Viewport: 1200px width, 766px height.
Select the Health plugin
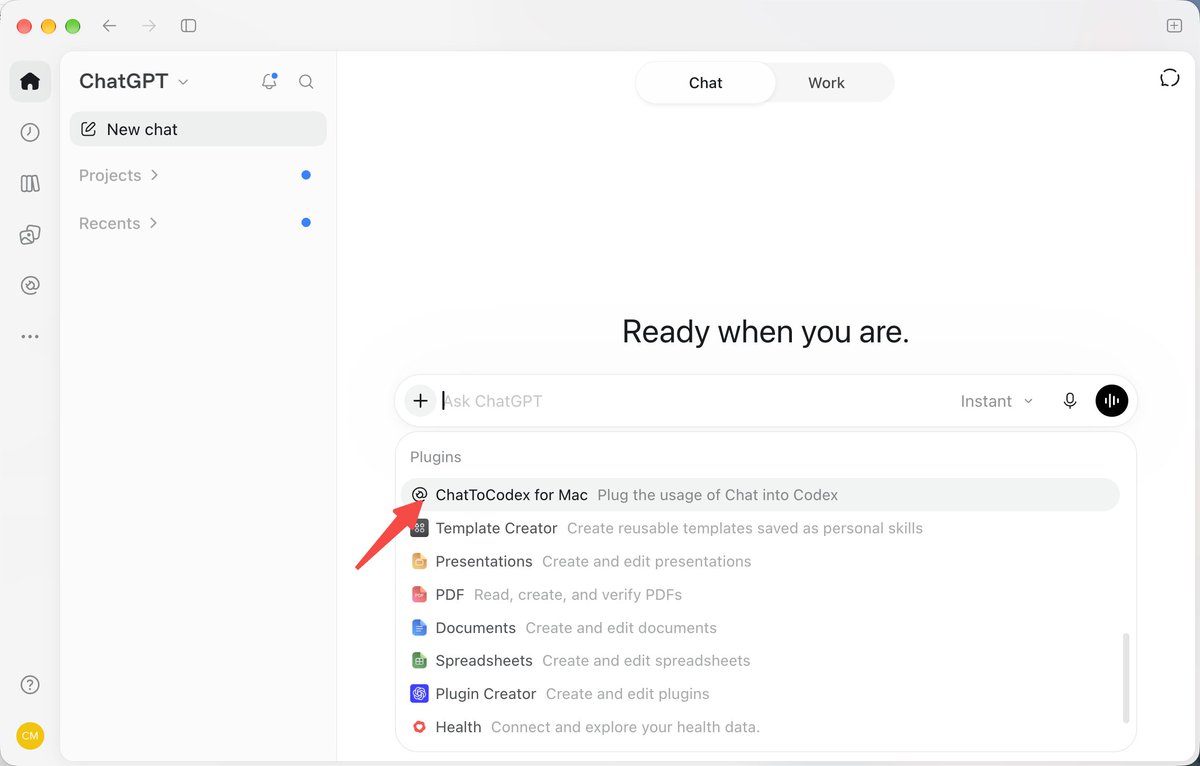click(760, 727)
